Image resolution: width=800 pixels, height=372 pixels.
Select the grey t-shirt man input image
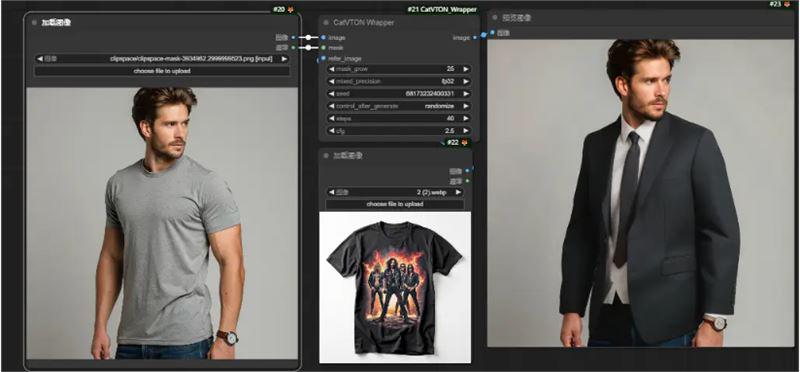[162, 223]
